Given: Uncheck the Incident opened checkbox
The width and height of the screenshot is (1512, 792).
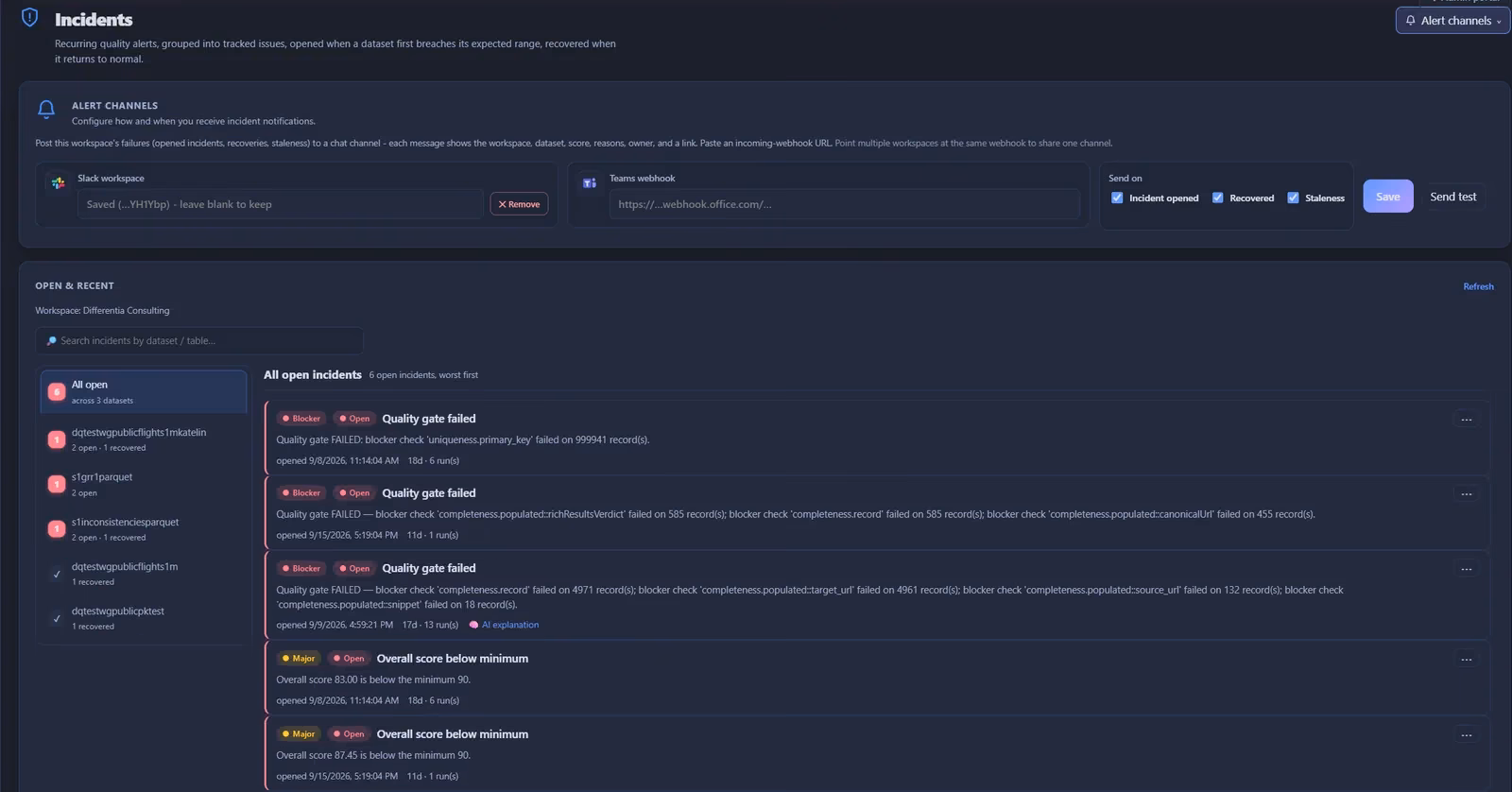Looking at the screenshot, I should tap(1117, 198).
